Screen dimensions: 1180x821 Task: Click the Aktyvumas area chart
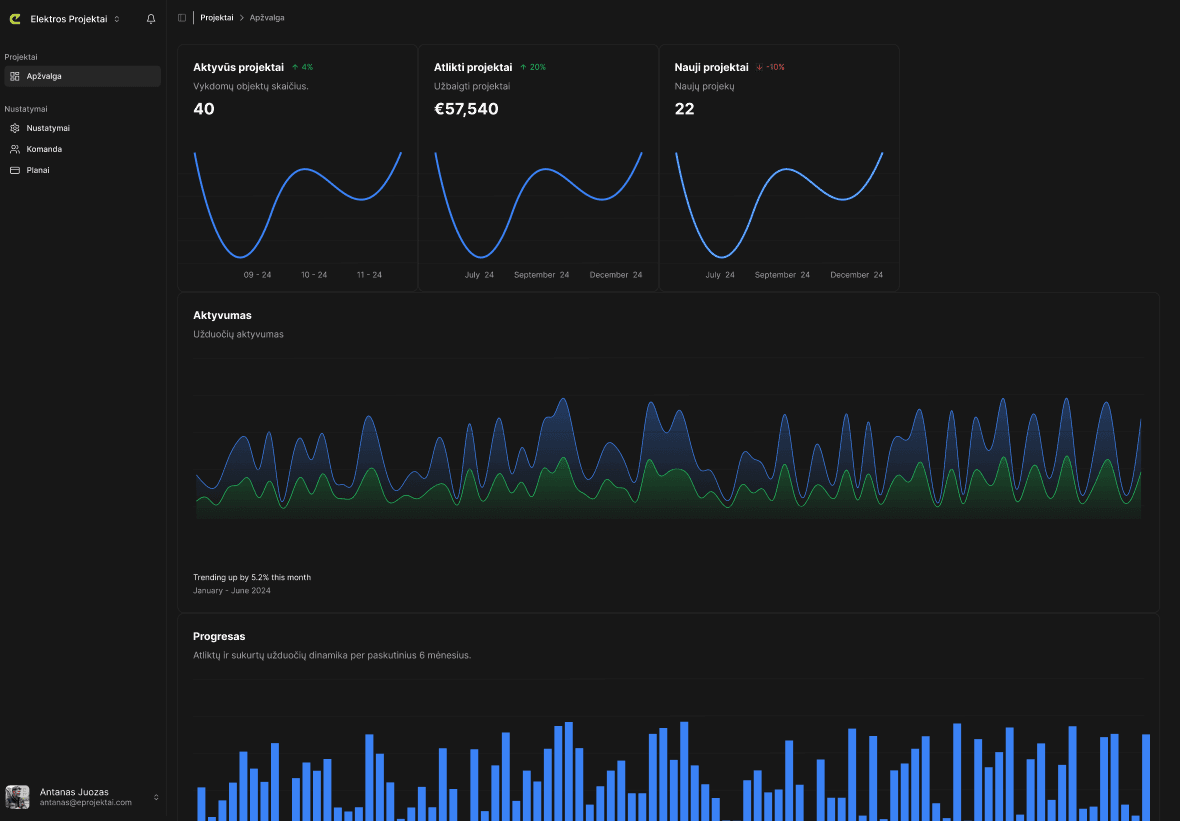pyautogui.click(x=668, y=460)
